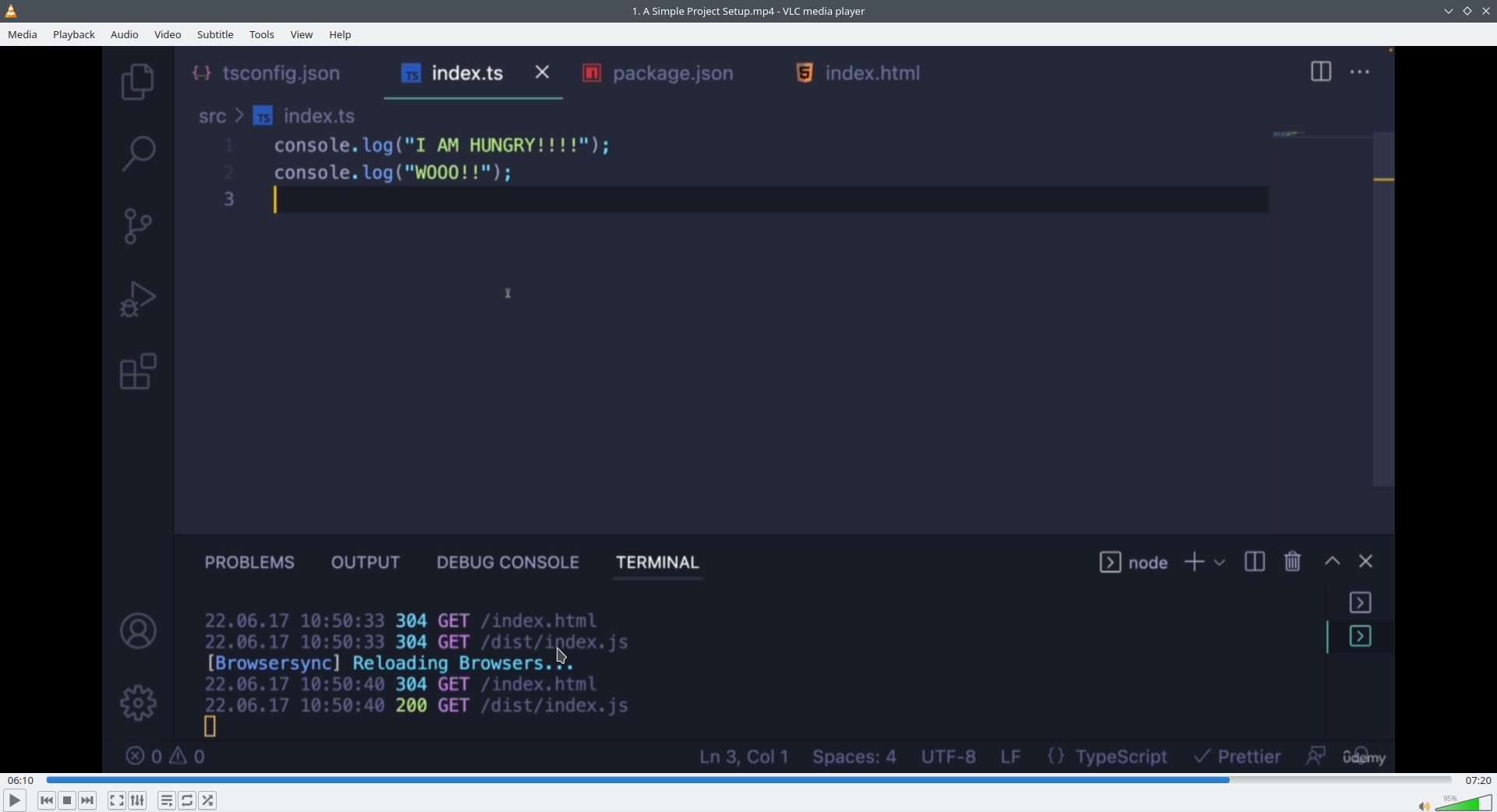Start playback with the VLC play button
1497x812 pixels.
point(14,800)
